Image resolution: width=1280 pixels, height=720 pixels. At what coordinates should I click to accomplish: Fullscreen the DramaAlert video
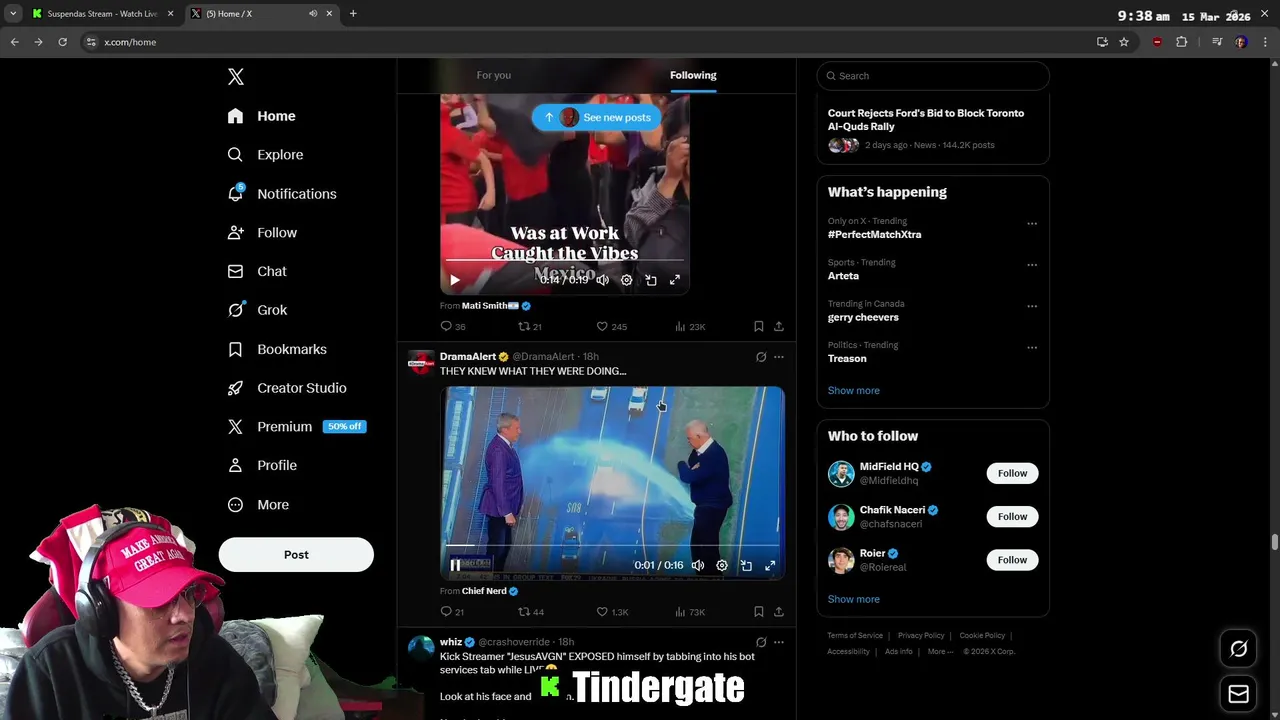click(770, 565)
